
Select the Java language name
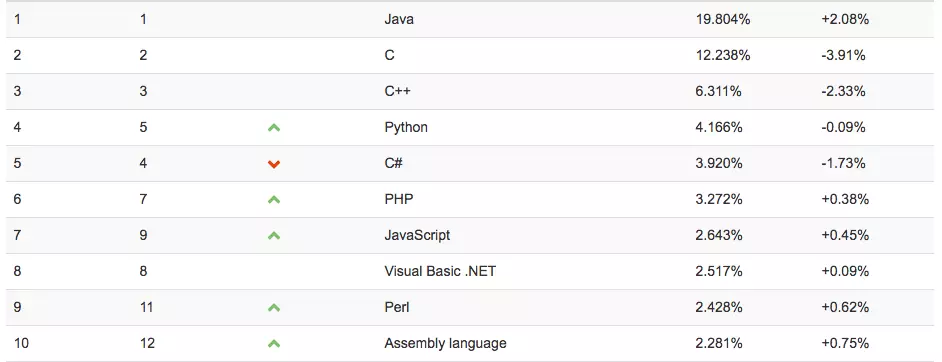399,19
